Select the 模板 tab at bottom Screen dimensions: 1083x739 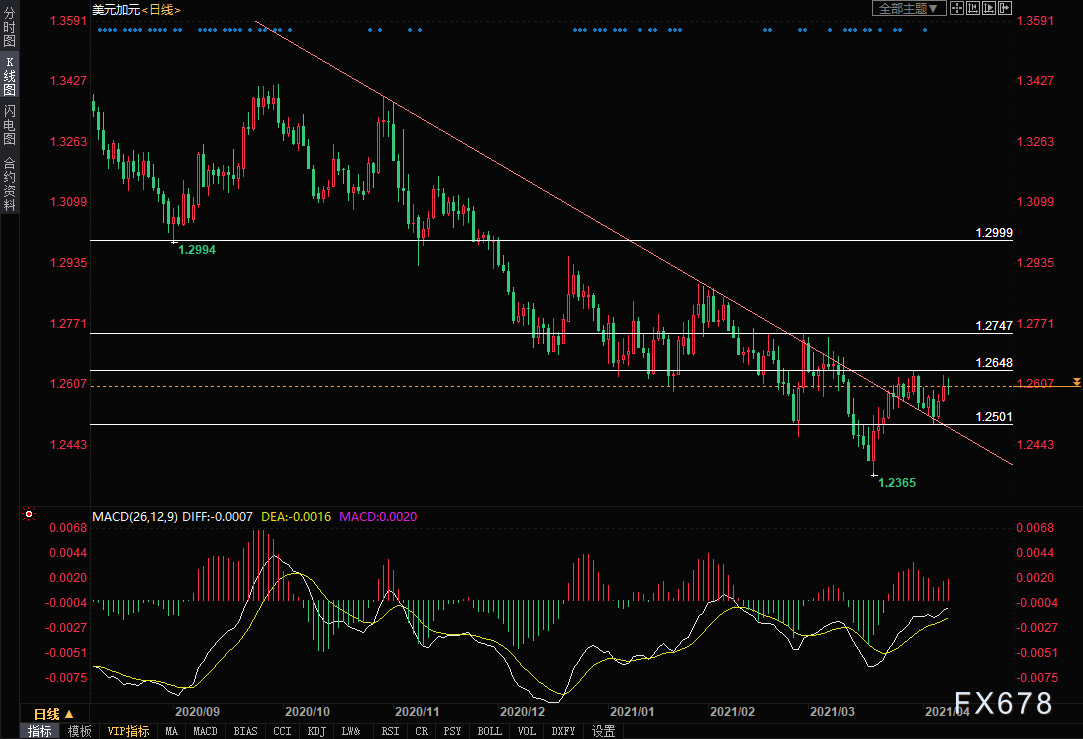tap(79, 731)
